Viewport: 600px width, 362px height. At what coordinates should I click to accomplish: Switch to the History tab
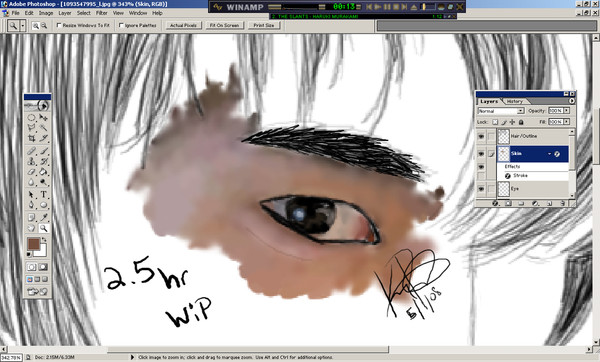(x=515, y=101)
